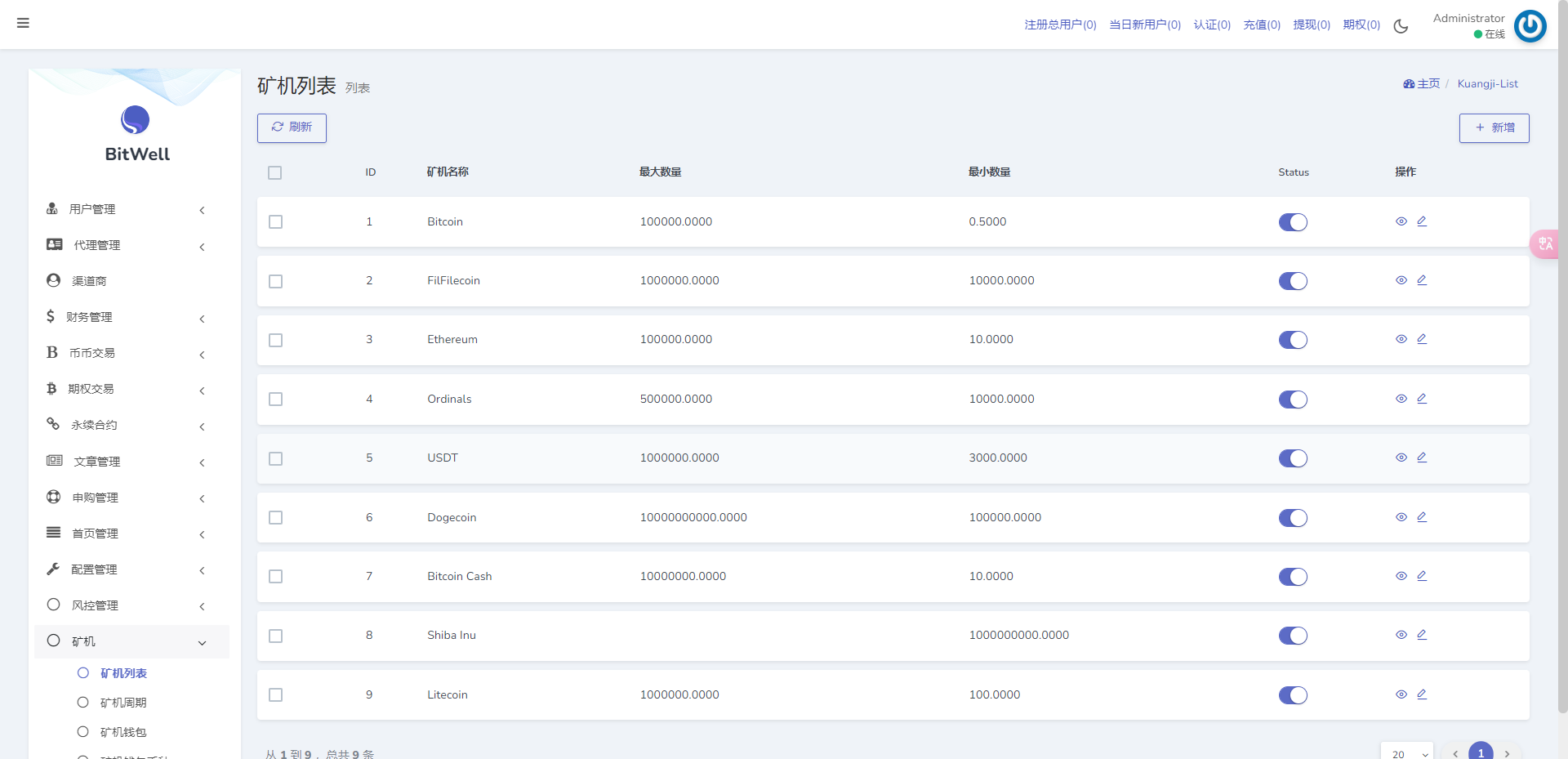Go to next pagination page
The image size is (1568, 759).
(x=1508, y=753)
